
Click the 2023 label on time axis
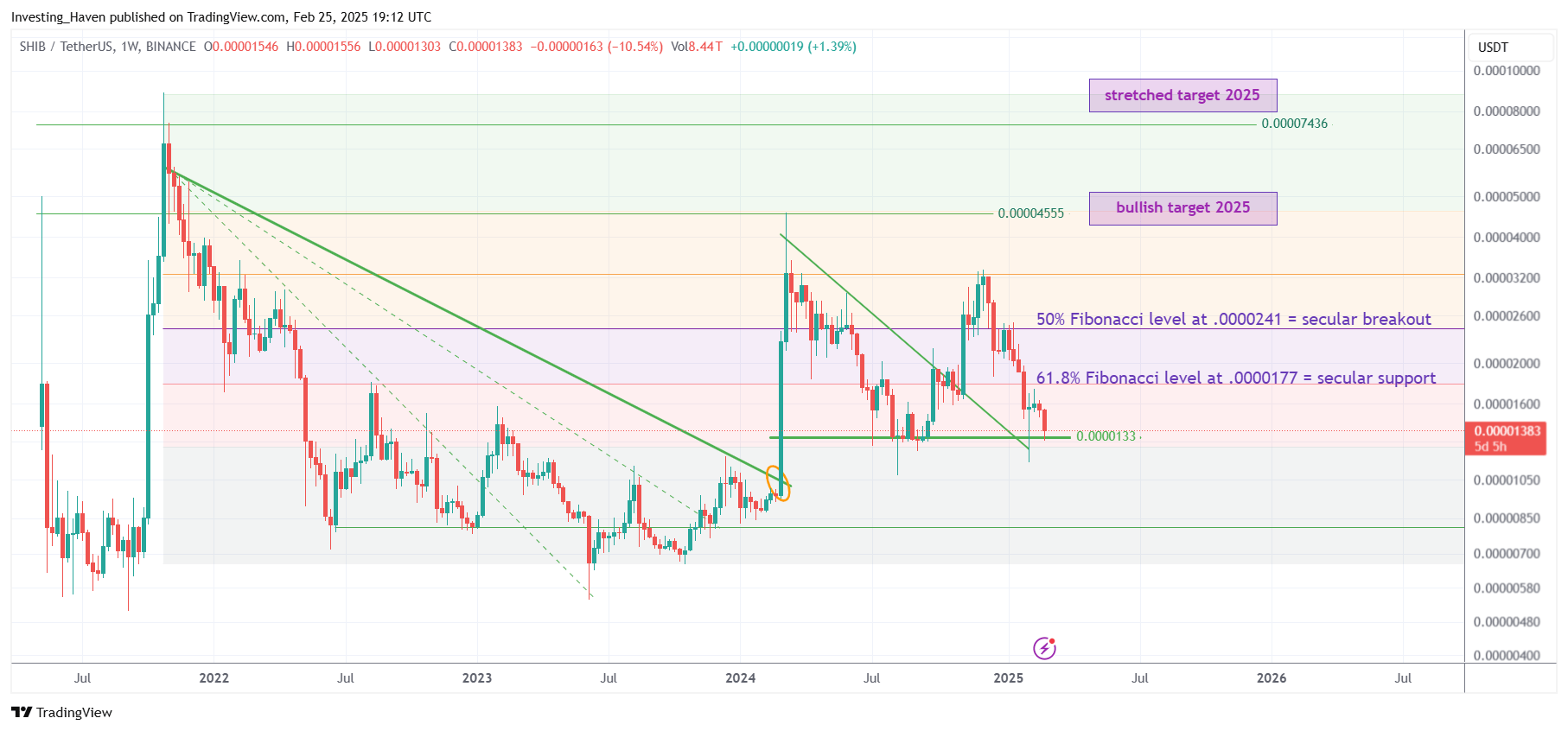click(477, 678)
